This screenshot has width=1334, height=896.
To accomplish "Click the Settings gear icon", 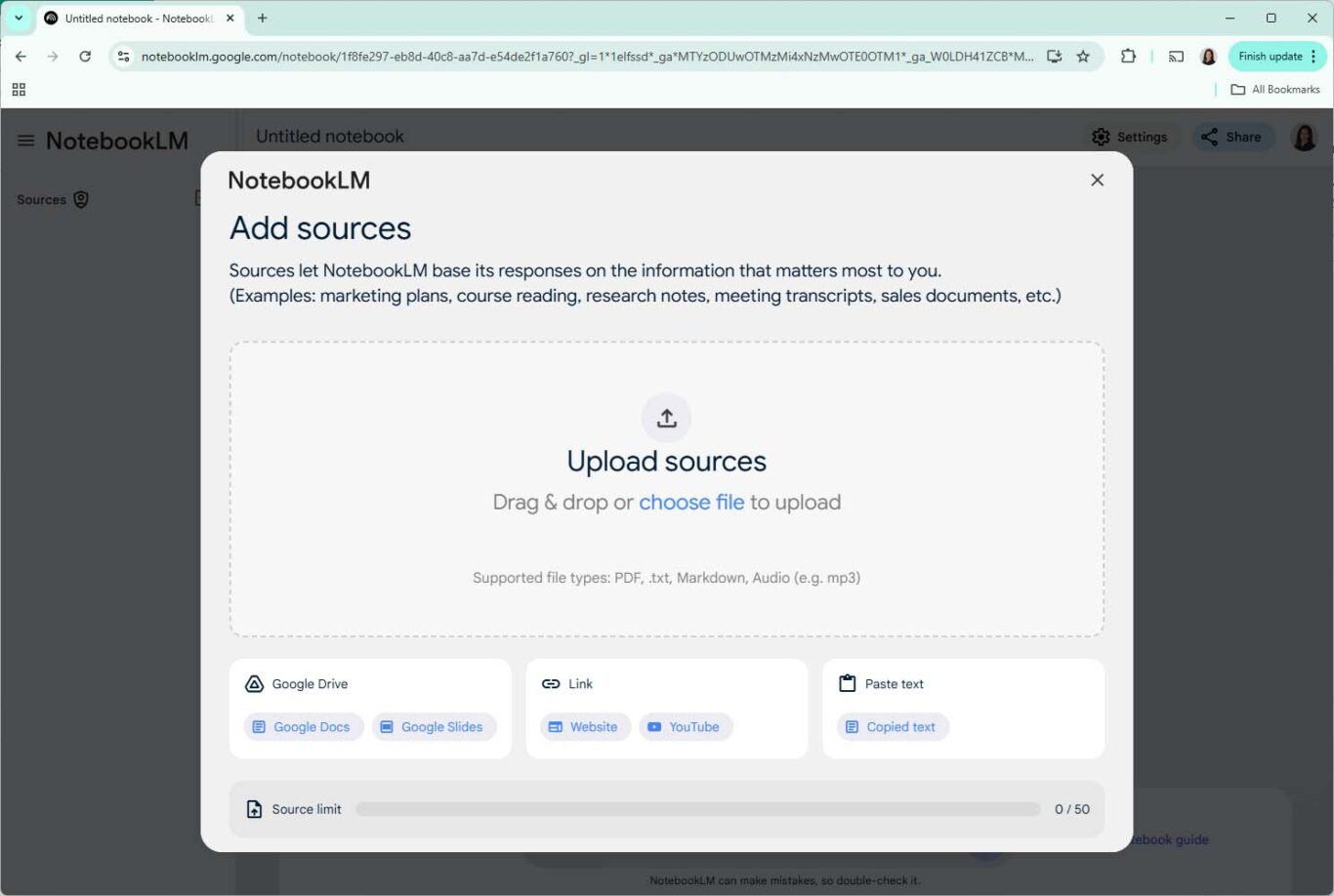I will (1101, 137).
